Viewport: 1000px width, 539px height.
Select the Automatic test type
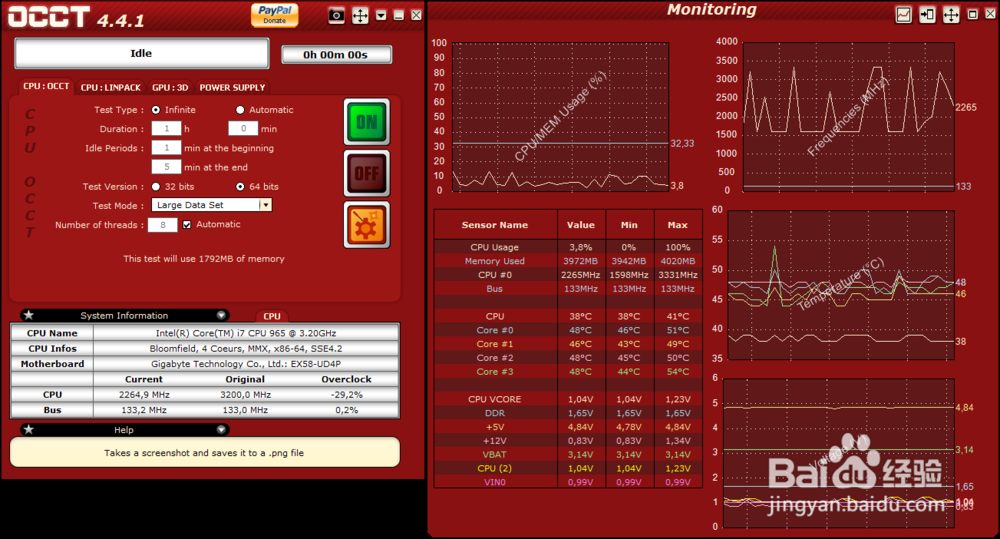(x=240, y=110)
